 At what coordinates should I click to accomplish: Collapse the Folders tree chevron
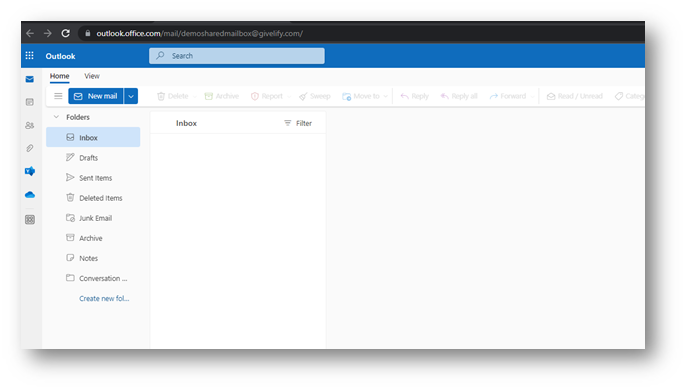pos(56,117)
